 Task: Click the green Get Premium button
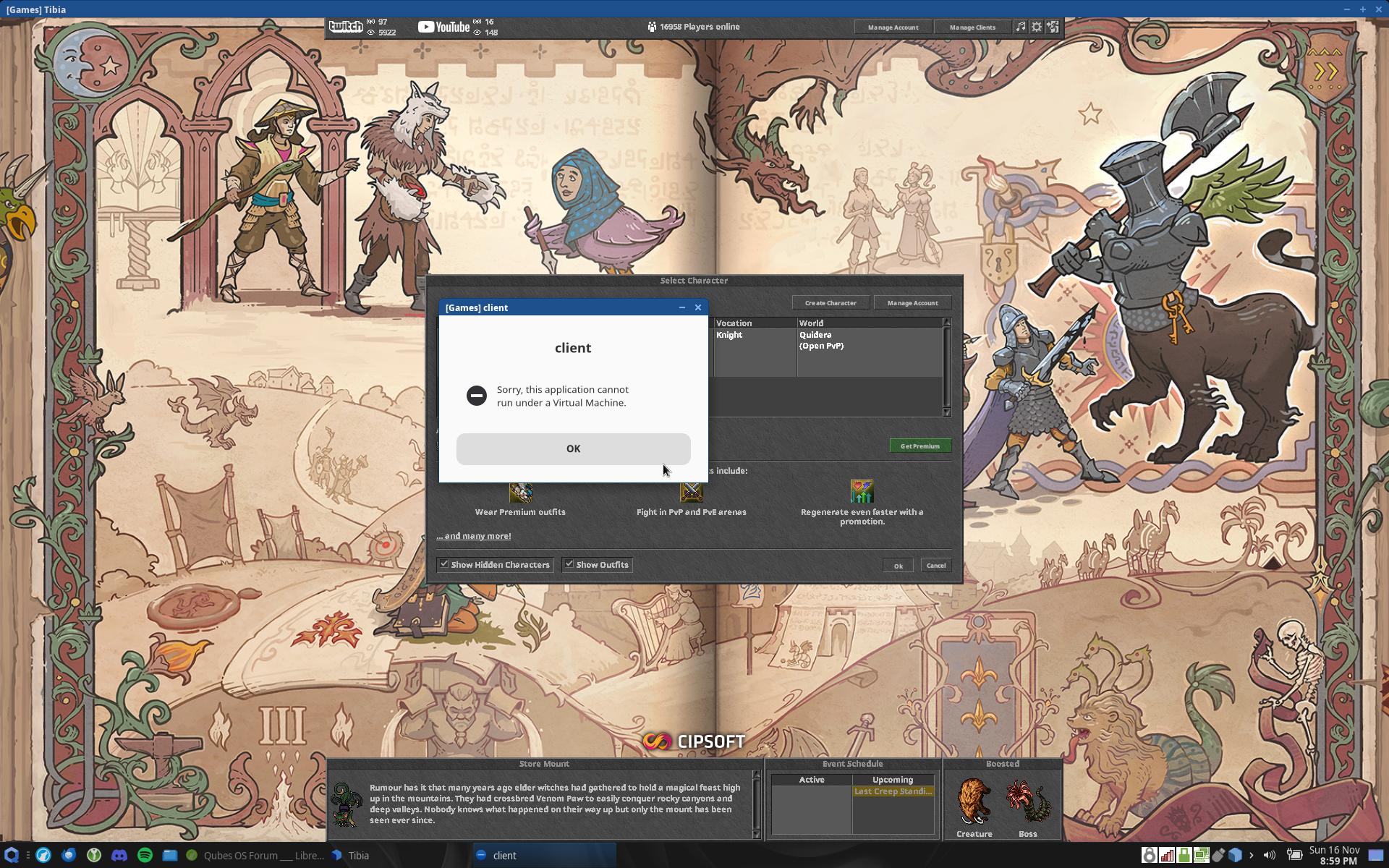(x=919, y=446)
